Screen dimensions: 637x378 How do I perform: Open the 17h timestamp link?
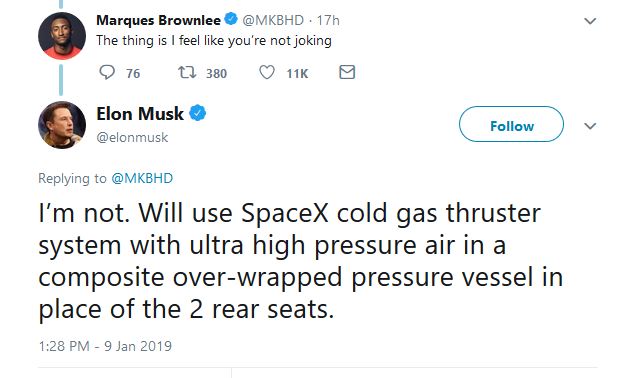click(328, 20)
